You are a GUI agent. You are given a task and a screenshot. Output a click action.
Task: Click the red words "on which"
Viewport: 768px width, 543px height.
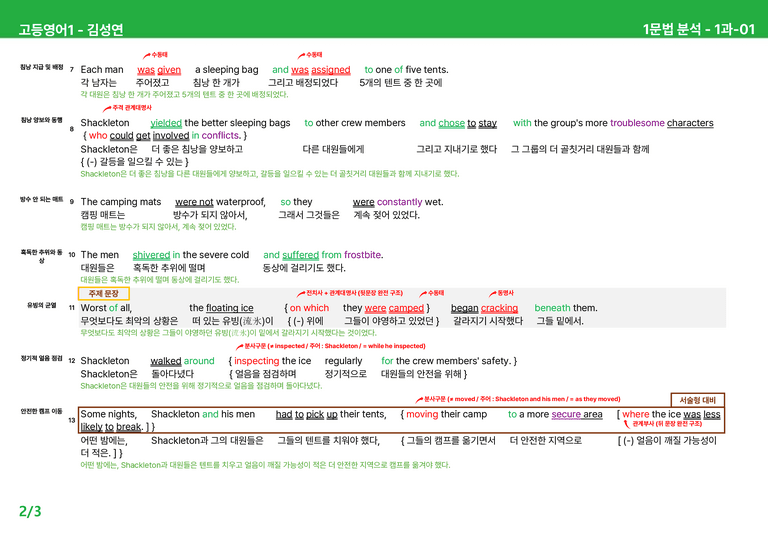tap(309, 308)
